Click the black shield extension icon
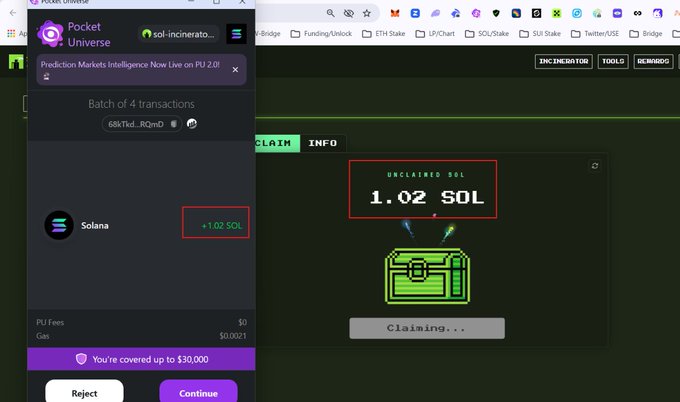 (496, 13)
